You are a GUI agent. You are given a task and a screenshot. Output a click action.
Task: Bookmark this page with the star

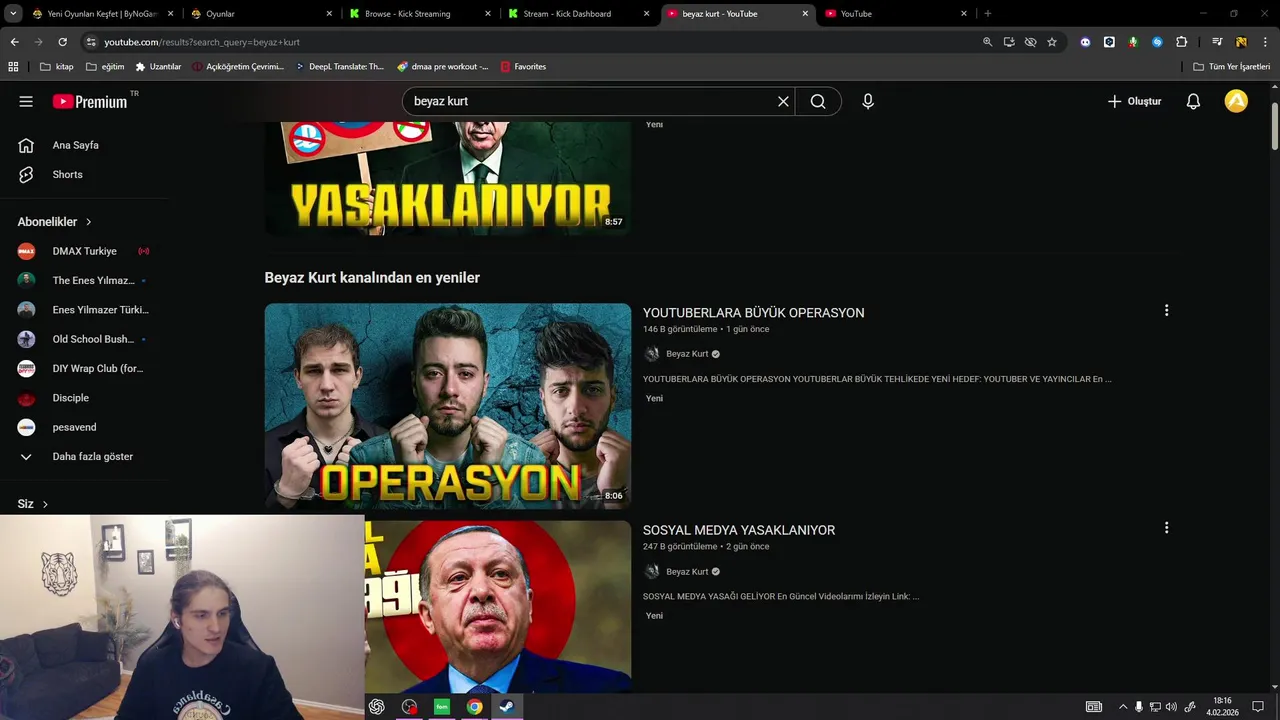[x=1052, y=42]
